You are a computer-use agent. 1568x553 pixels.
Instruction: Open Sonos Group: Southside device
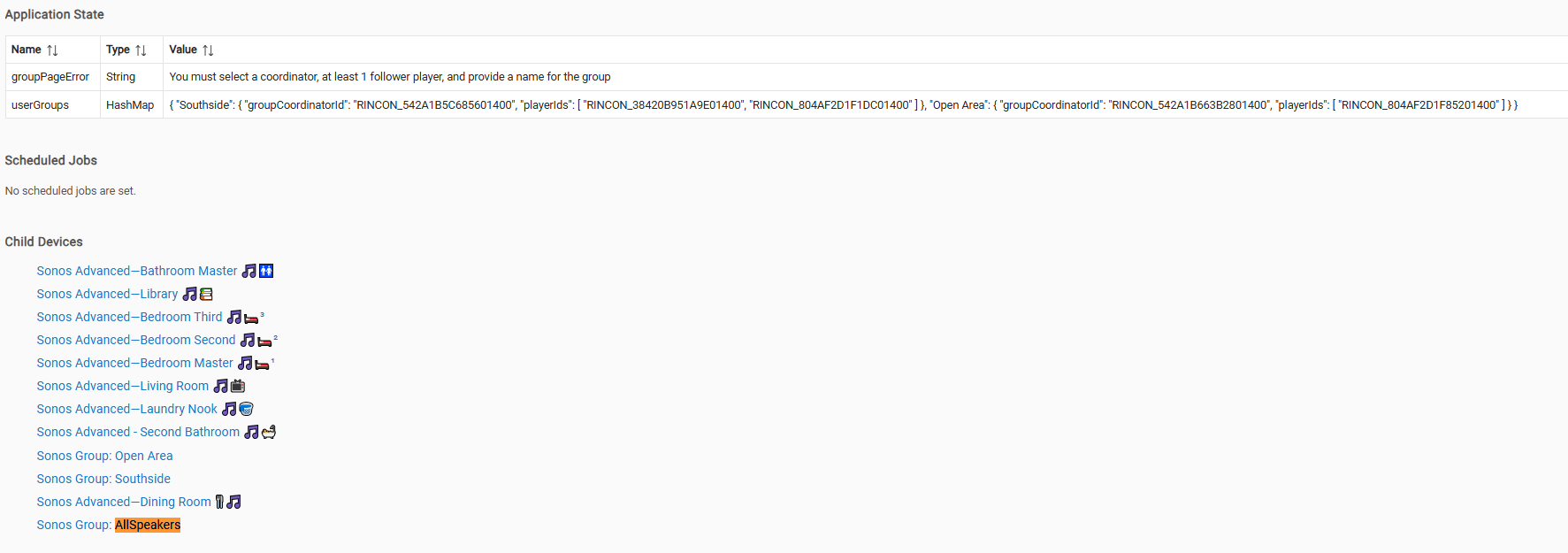click(x=103, y=479)
